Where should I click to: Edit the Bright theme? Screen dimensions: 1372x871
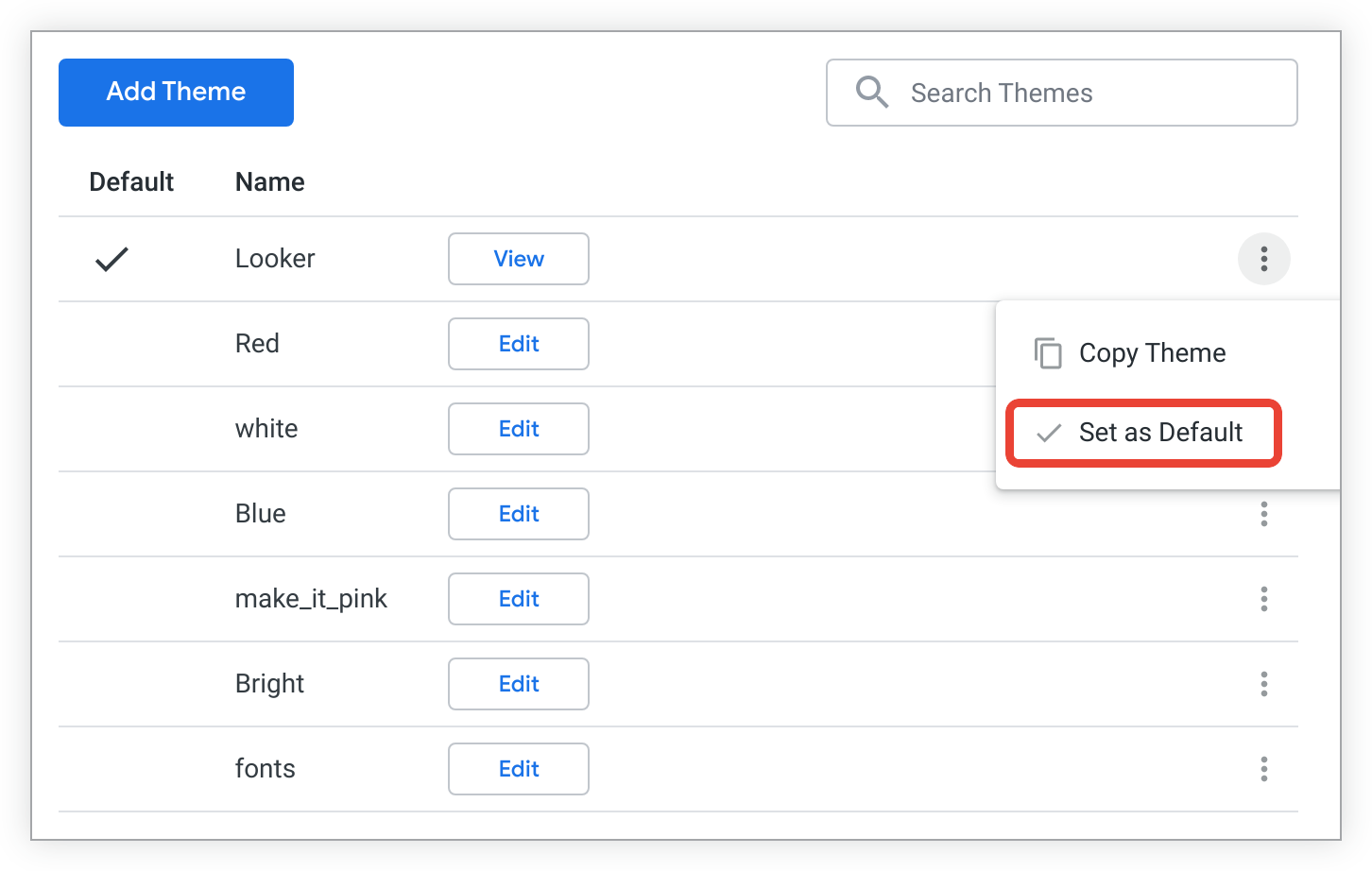tap(518, 684)
